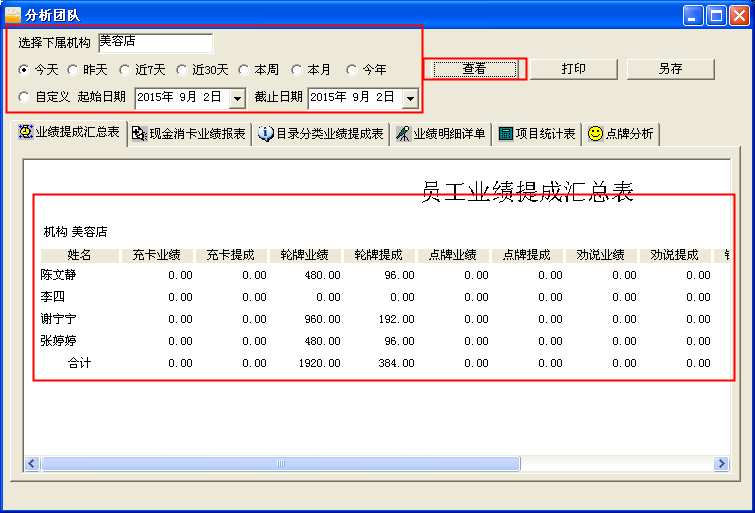Click the 点牌提成 column header
Screen dimensions: 755x513
tap(527, 255)
